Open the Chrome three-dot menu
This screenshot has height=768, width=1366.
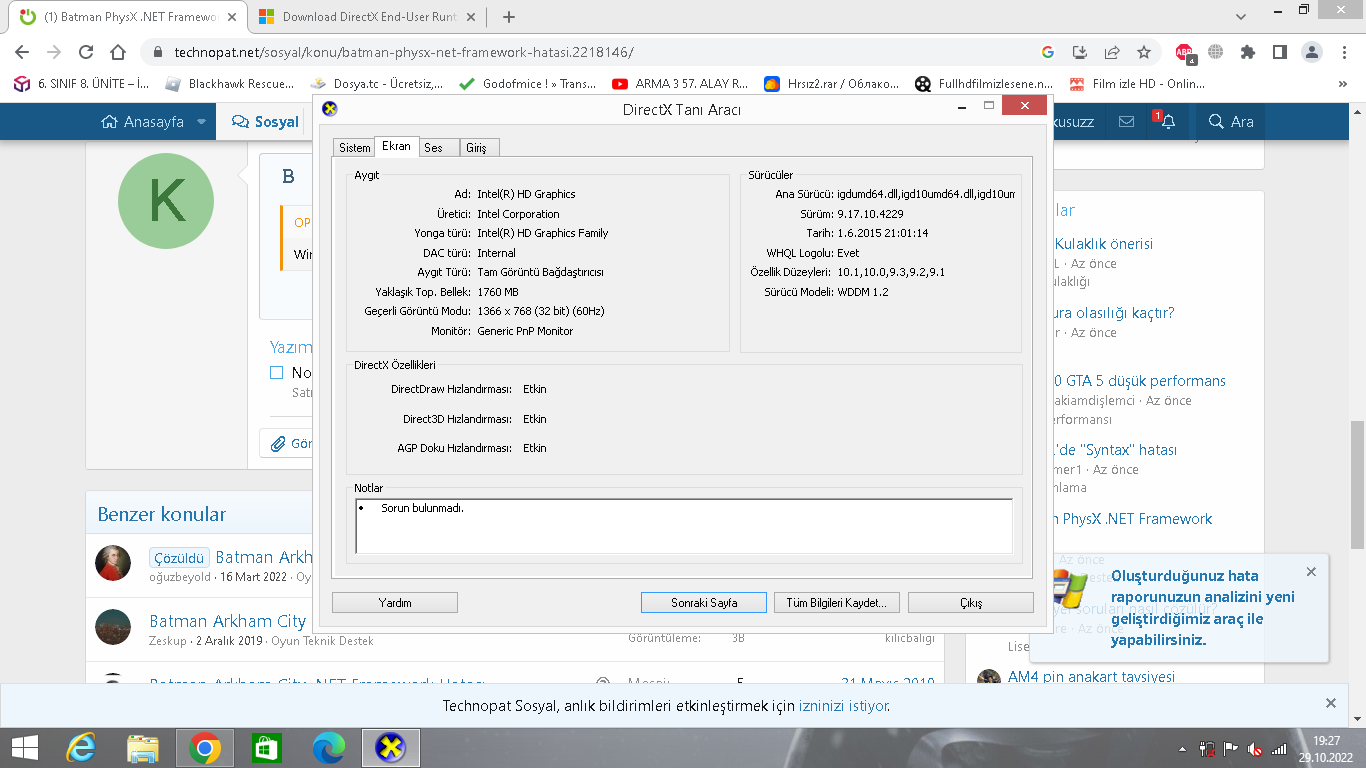coord(1343,52)
